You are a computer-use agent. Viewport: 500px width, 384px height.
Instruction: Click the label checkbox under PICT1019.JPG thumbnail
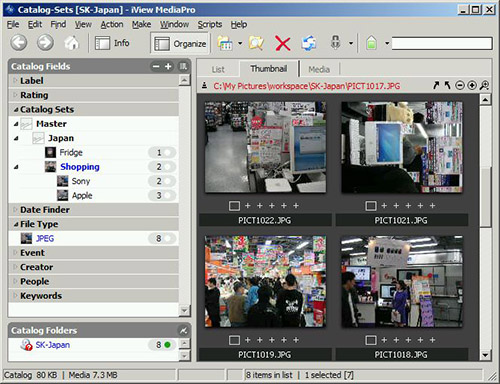point(234,340)
